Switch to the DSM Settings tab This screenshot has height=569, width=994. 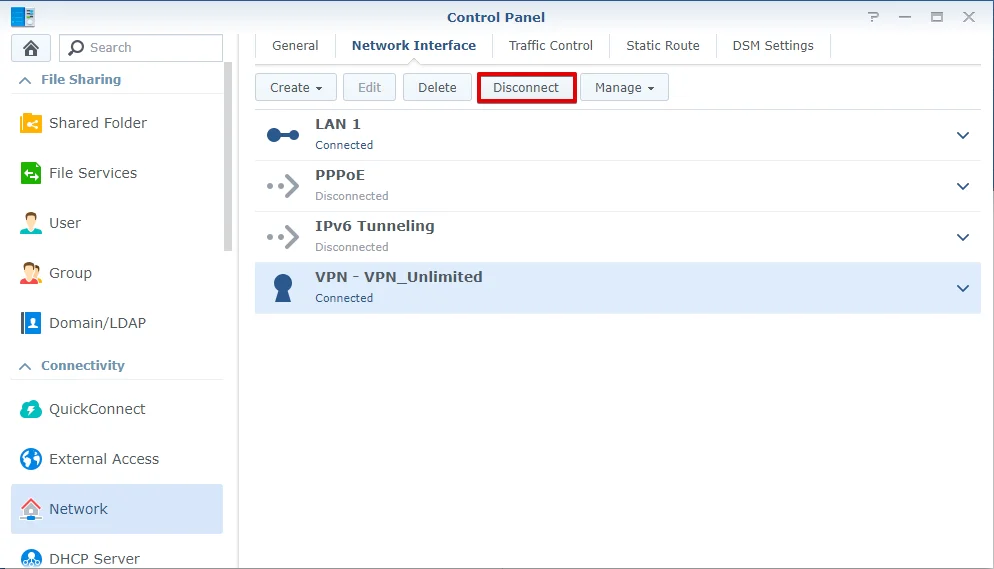tap(772, 46)
